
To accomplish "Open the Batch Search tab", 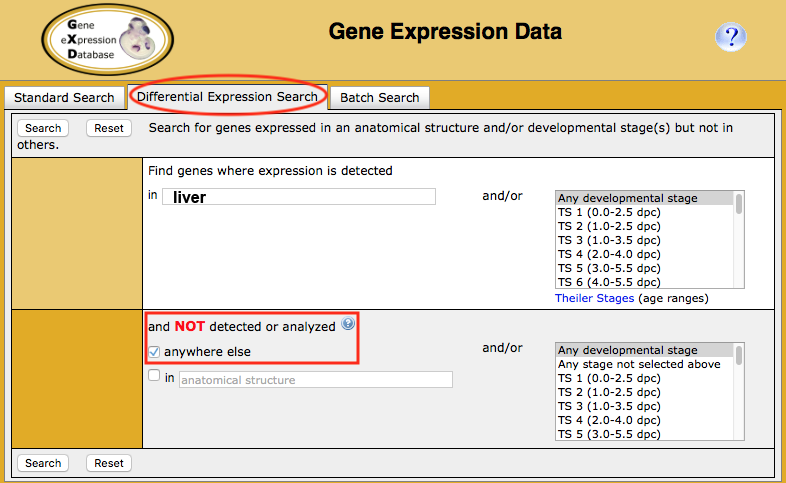I will coord(379,98).
